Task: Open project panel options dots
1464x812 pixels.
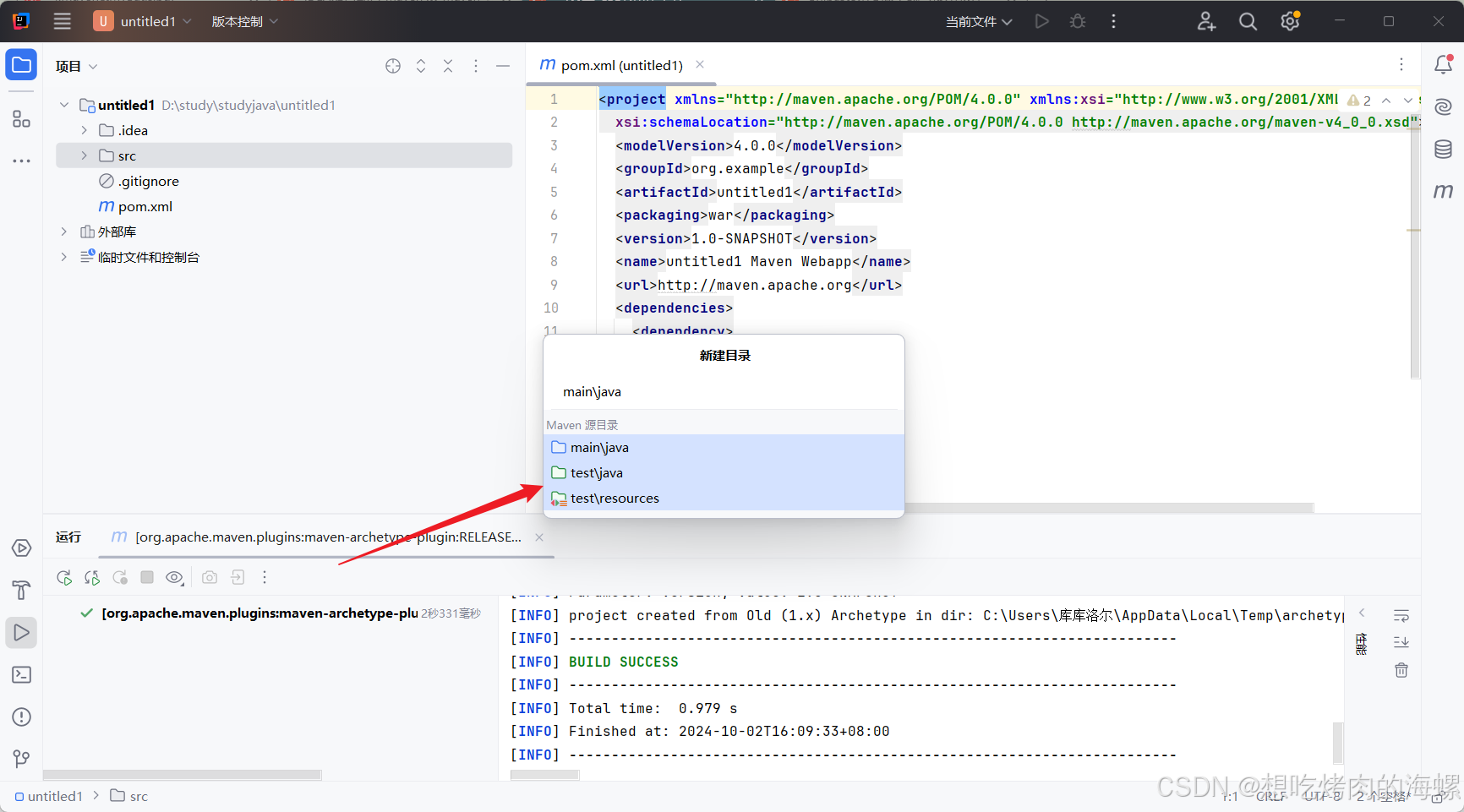Action: 476,66
